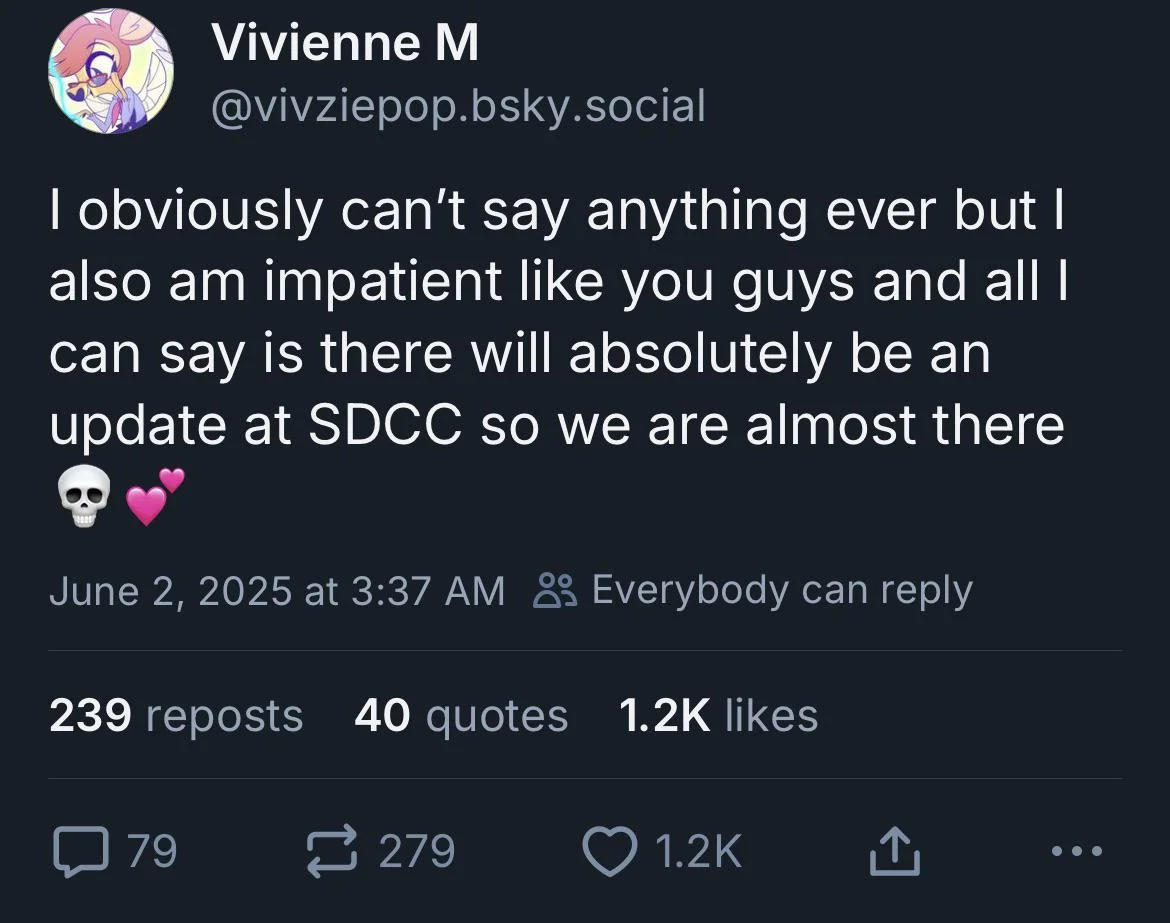Click the June 2, 2025 timestamp
1170x923 pixels.
(x=277, y=590)
